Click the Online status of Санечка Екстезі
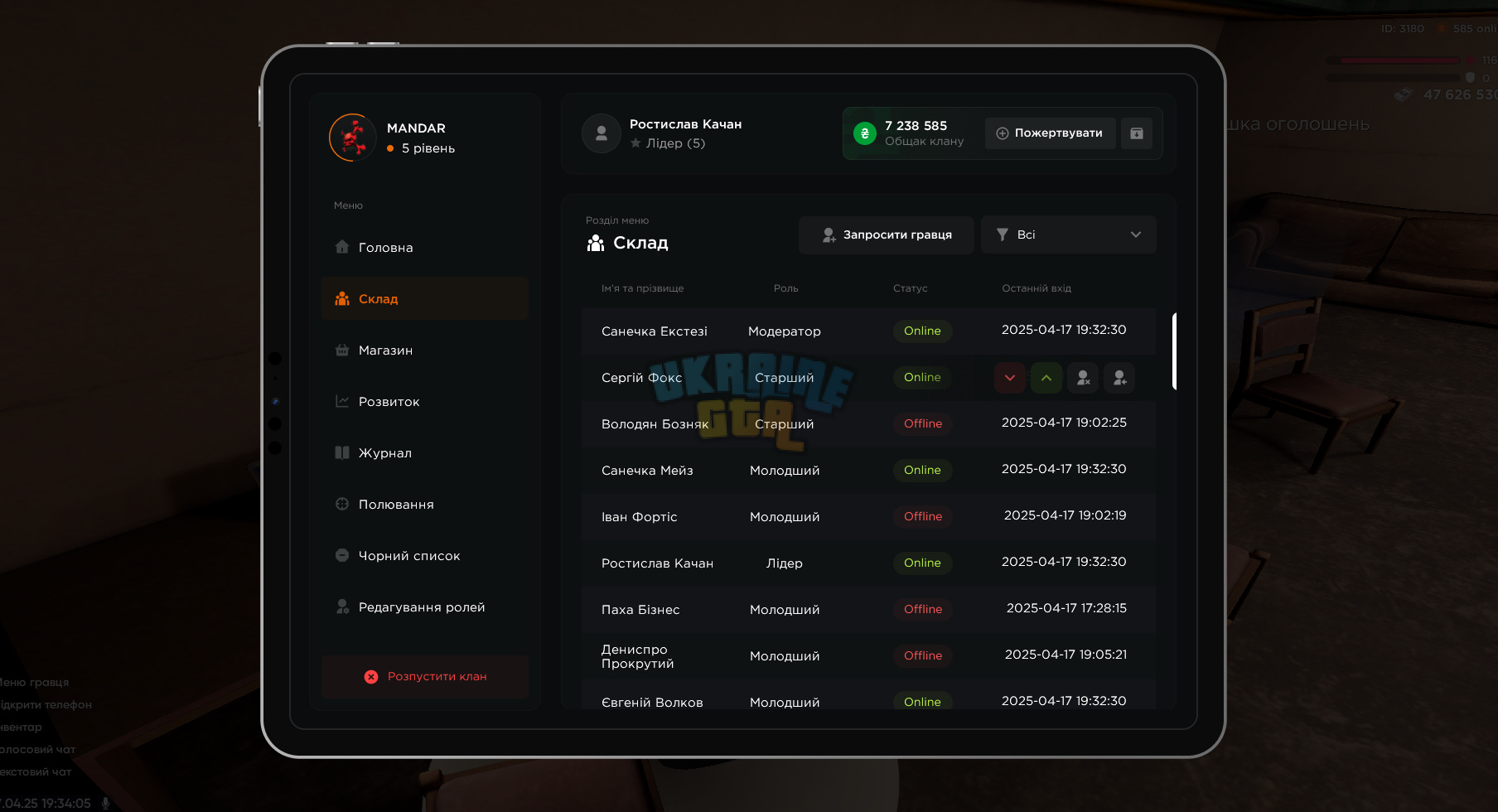Viewport: 1498px width, 812px height. 922,331
